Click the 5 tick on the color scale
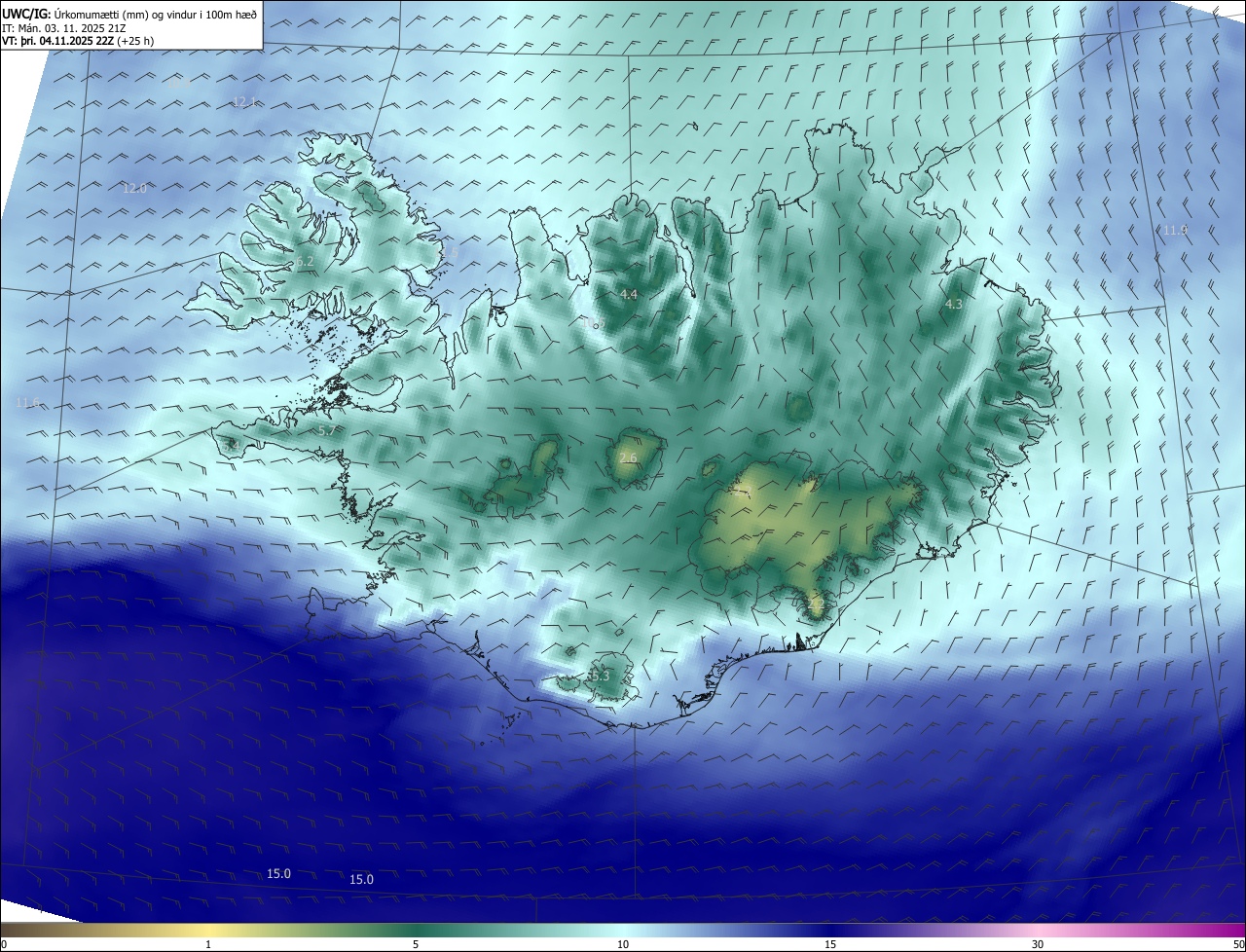Screen dimensions: 1246x952 click(x=416, y=944)
